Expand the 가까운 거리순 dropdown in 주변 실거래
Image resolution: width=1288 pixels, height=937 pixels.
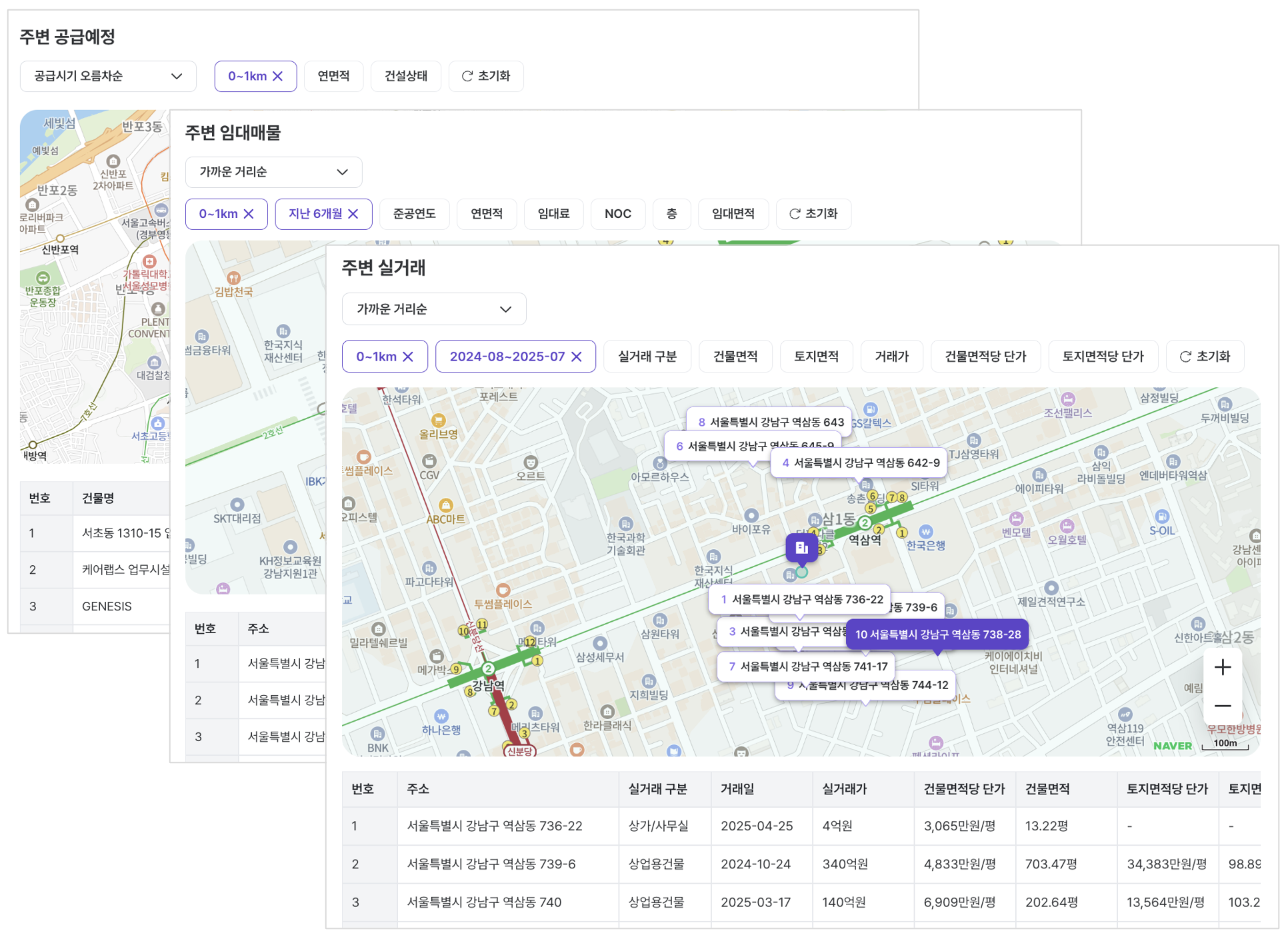coord(433,309)
